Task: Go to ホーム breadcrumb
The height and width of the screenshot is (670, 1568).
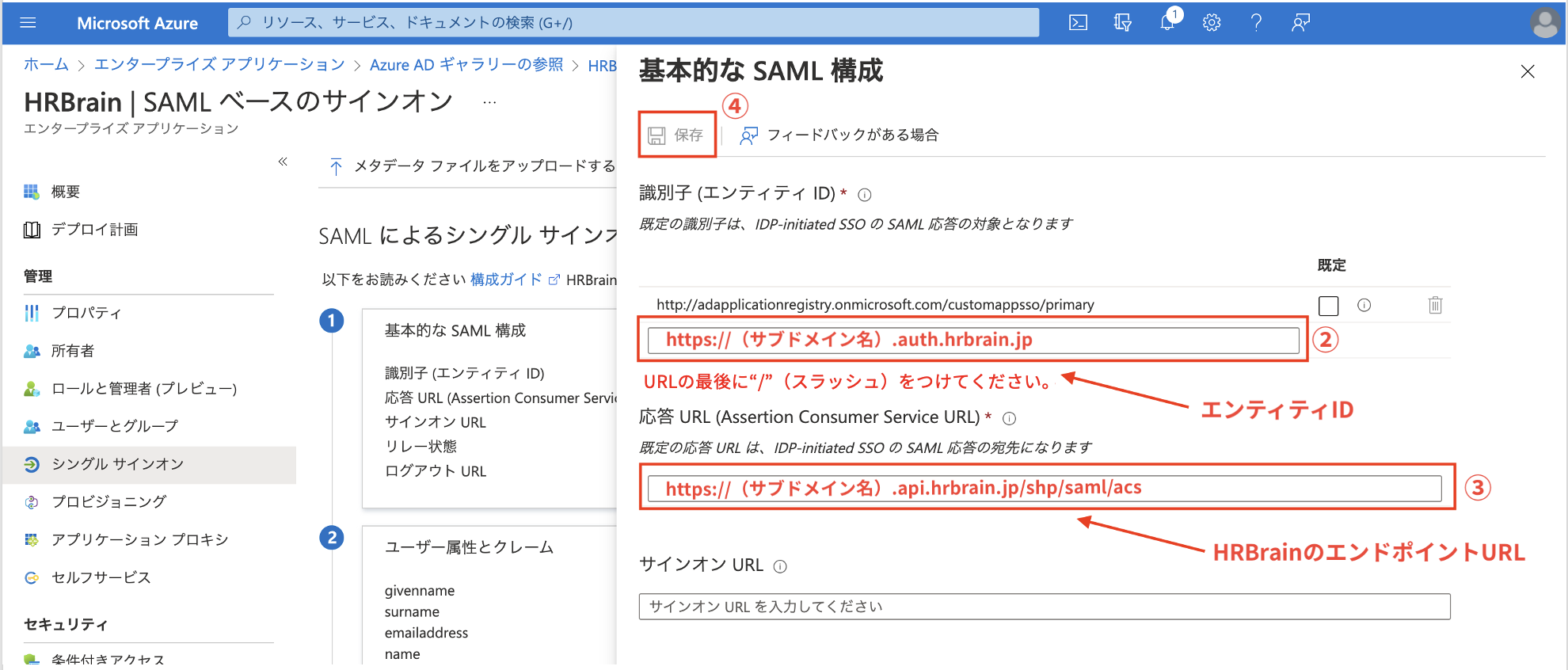Action: point(46,65)
